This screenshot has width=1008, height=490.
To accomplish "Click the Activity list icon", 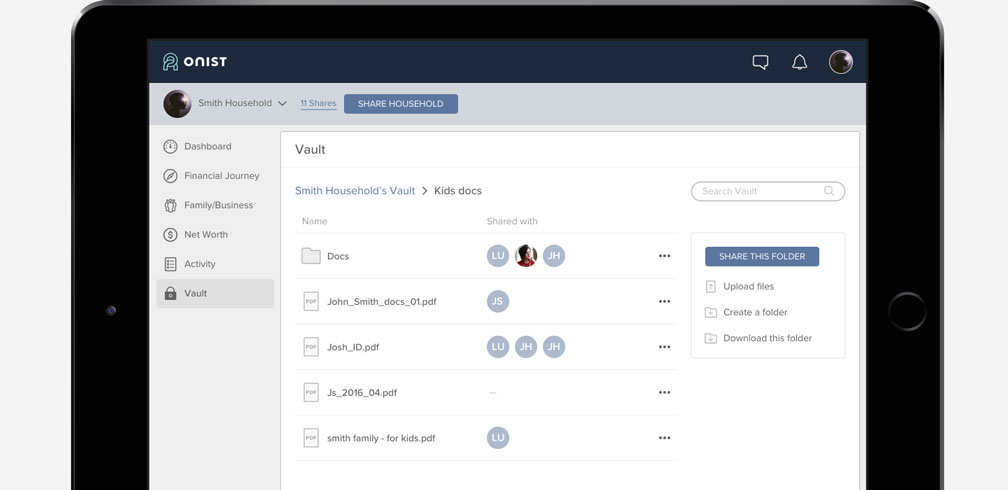I will coord(170,264).
